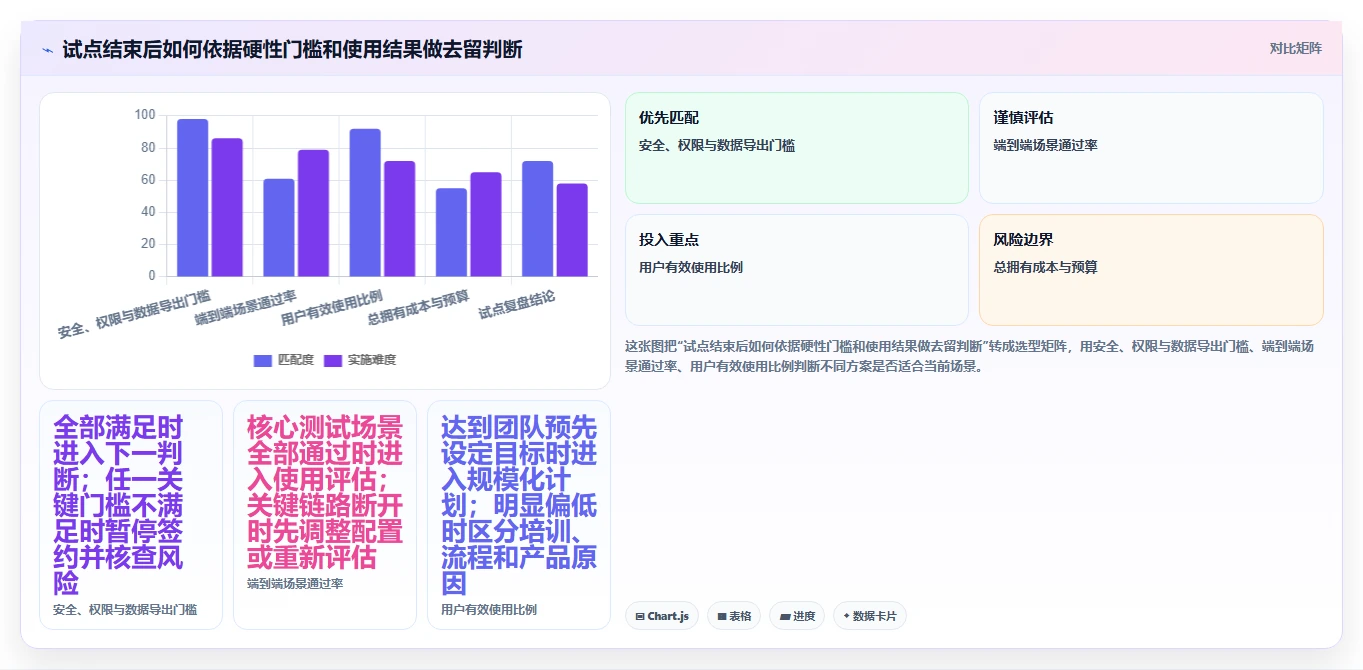
Task: Click the 表格 tag icon
Action: click(721, 617)
